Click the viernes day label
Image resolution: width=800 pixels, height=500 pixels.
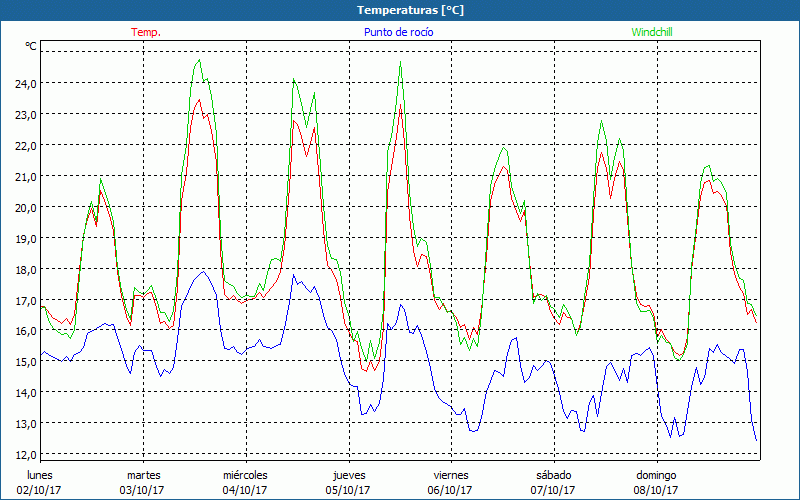451,475
